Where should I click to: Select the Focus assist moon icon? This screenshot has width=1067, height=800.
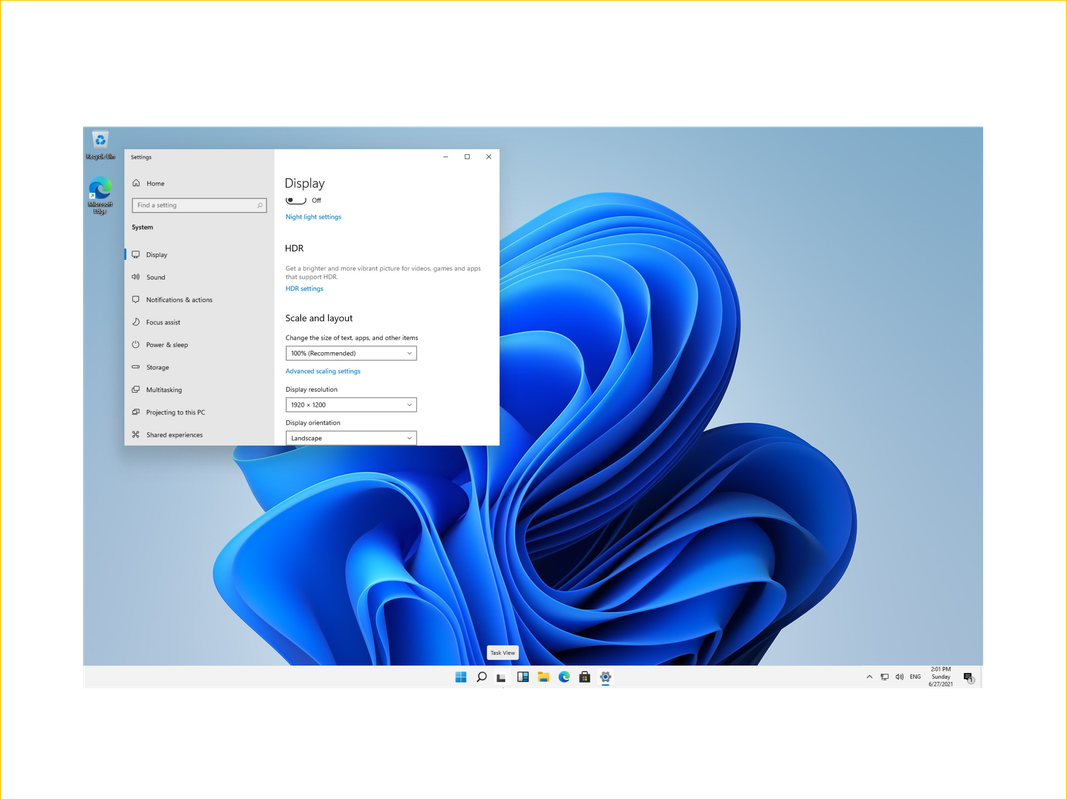tap(136, 322)
